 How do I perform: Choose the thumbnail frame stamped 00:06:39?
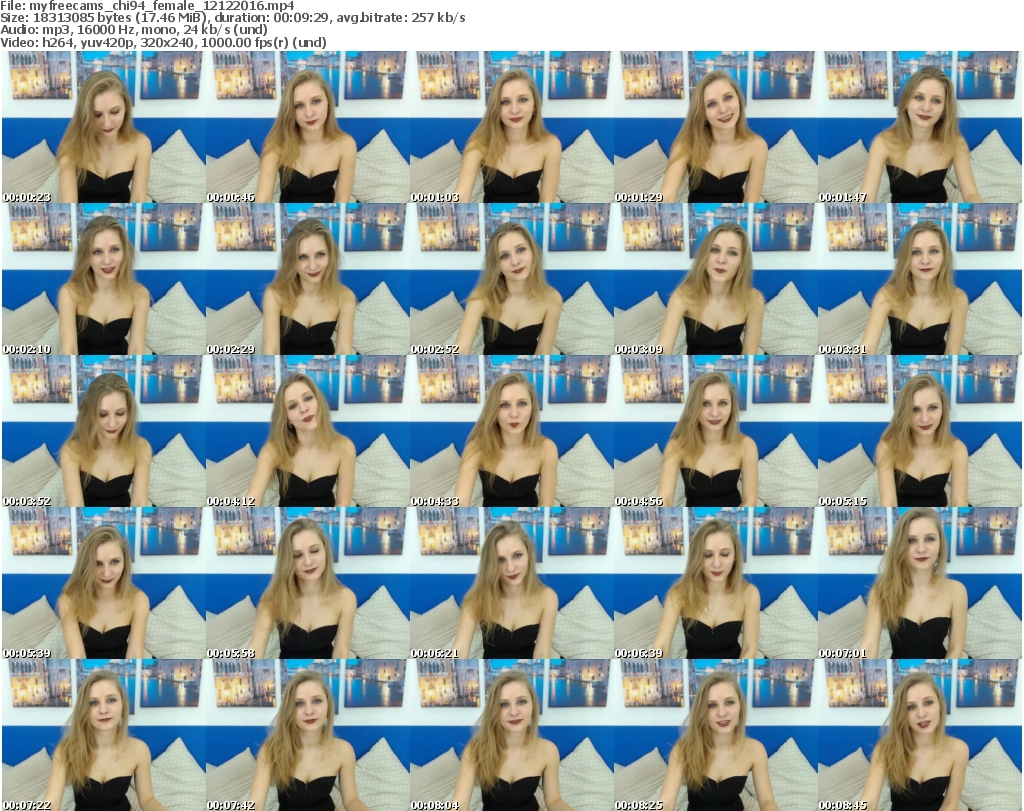point(715,583)
